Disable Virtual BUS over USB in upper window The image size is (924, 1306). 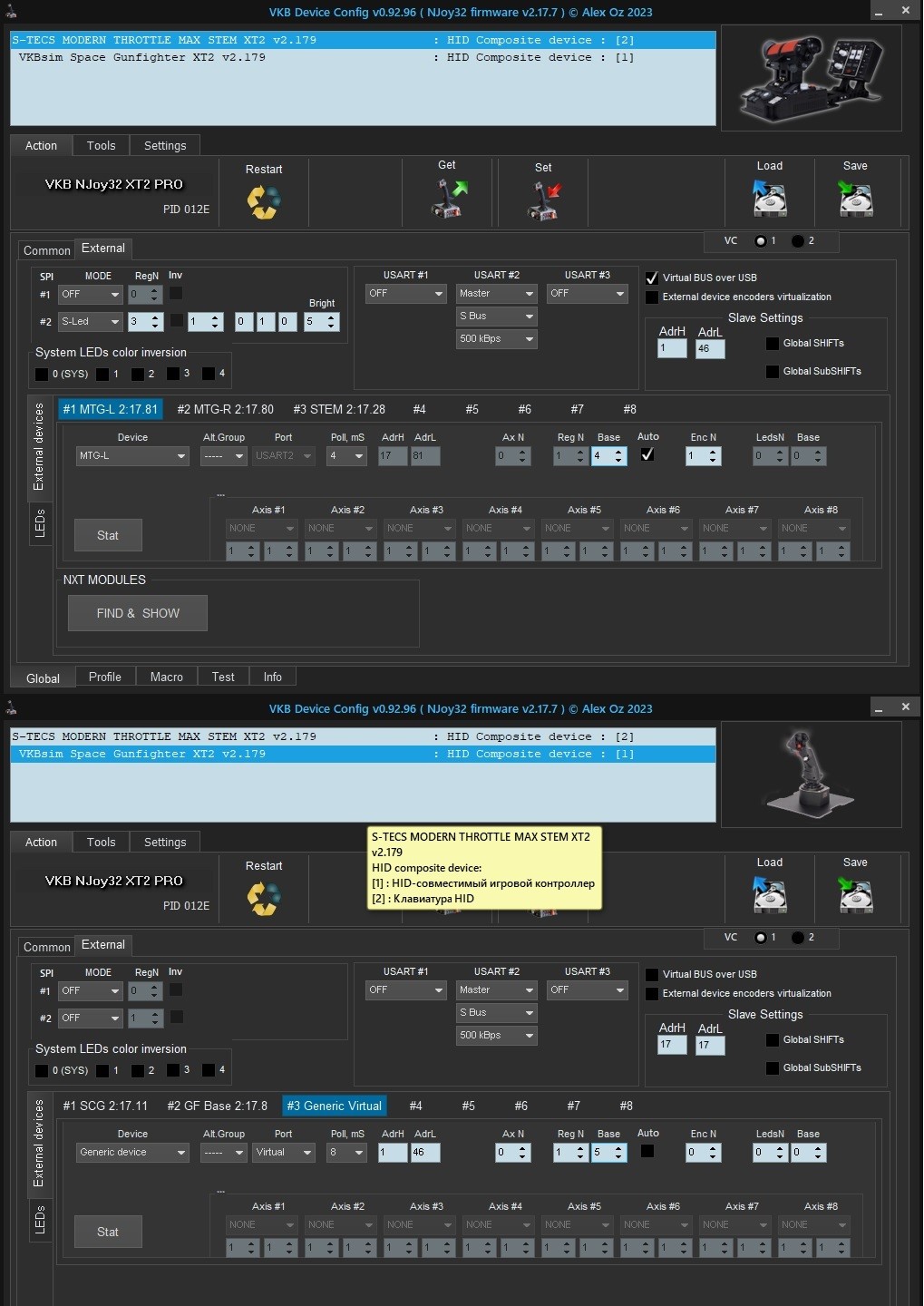click(x=651, y=278)
